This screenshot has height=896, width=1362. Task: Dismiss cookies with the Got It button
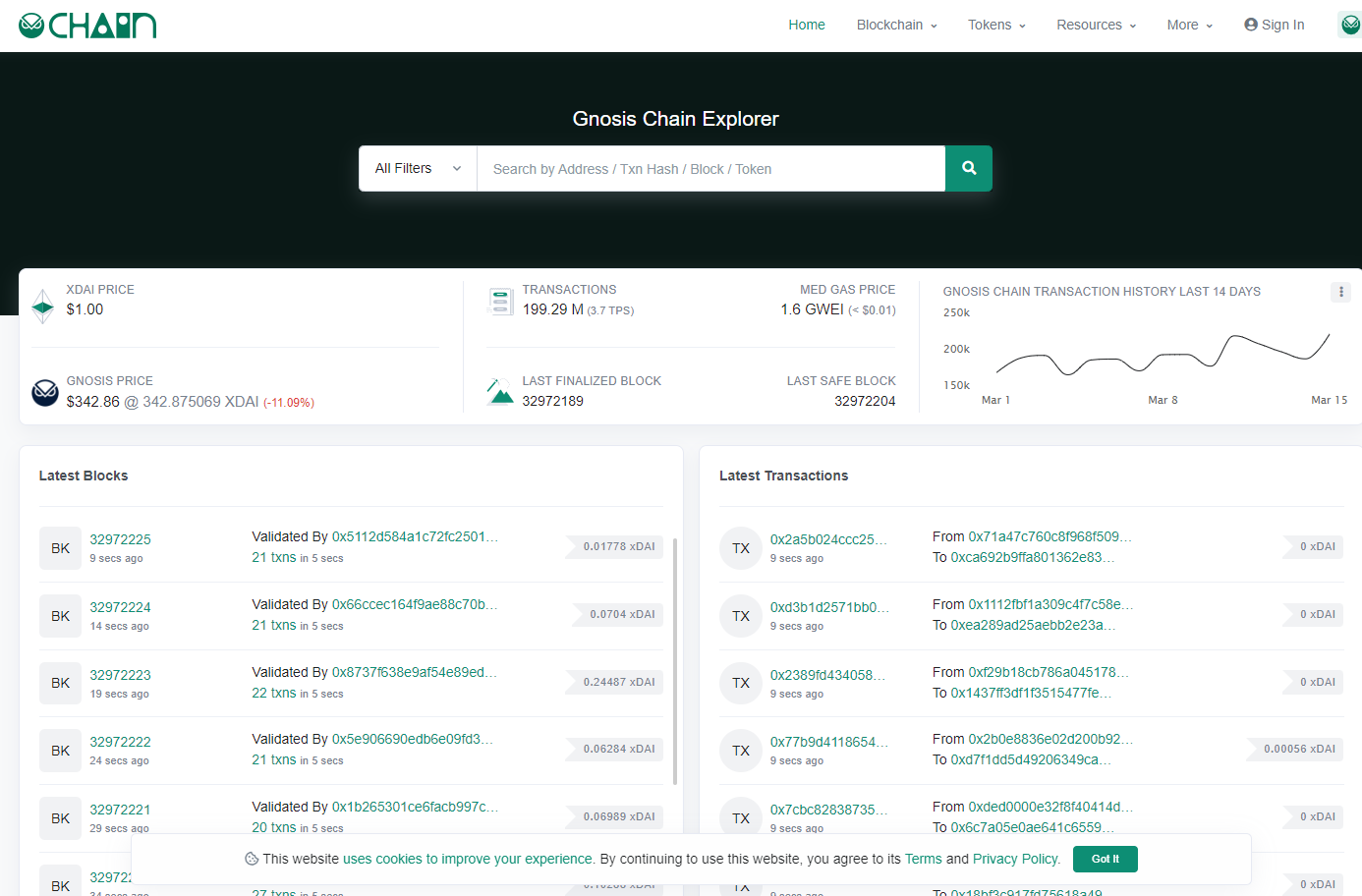pyautogui.click(x=1105, y=858)
